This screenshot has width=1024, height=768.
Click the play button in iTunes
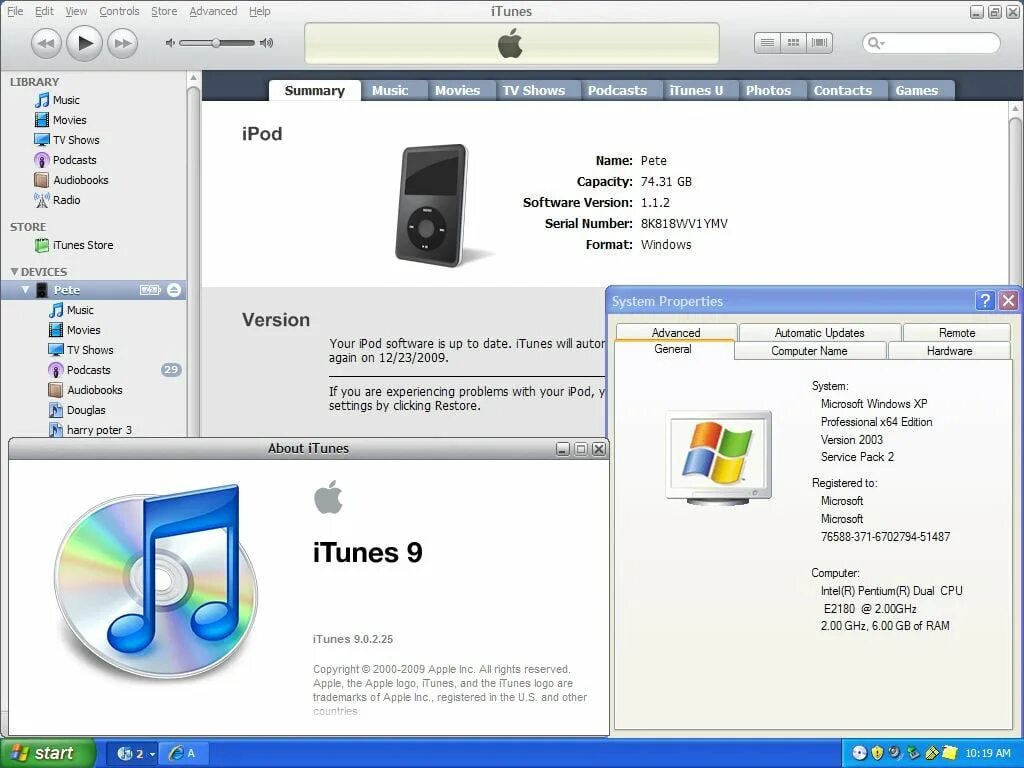tap(85, 44)
